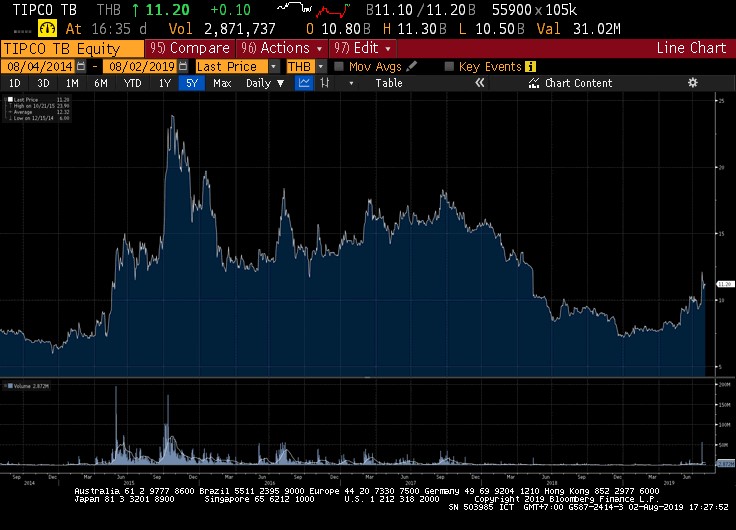Click the intraday sparkline mini chart

tap(314, 10)
